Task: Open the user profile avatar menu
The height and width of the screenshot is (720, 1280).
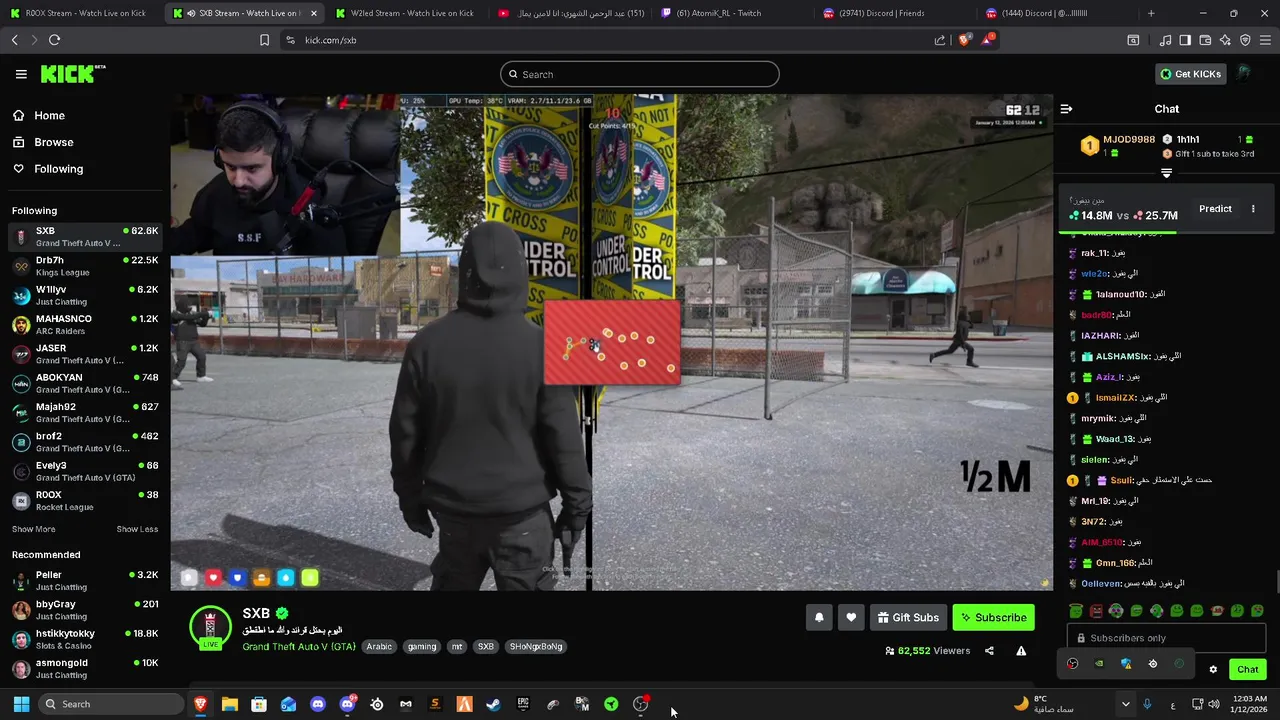Action: click(x=1244, y=74)
